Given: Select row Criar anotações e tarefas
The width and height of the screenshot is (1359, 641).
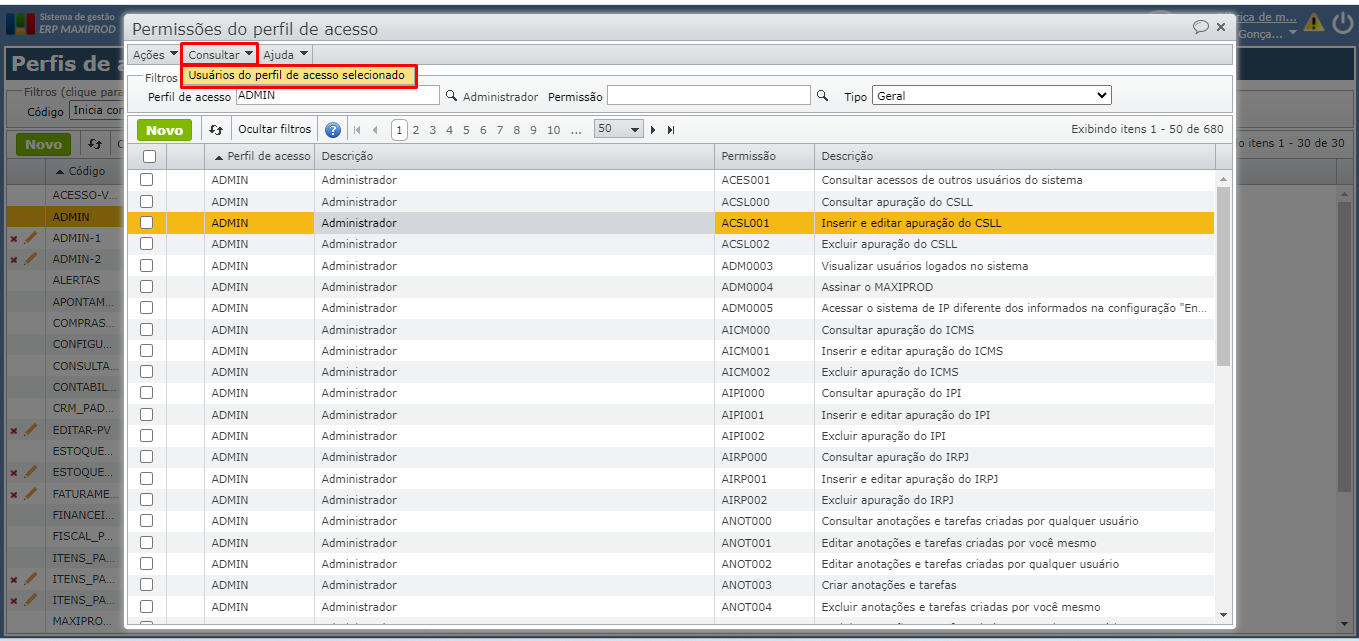Looking at the screenshot, I should (x=671, y=585).
